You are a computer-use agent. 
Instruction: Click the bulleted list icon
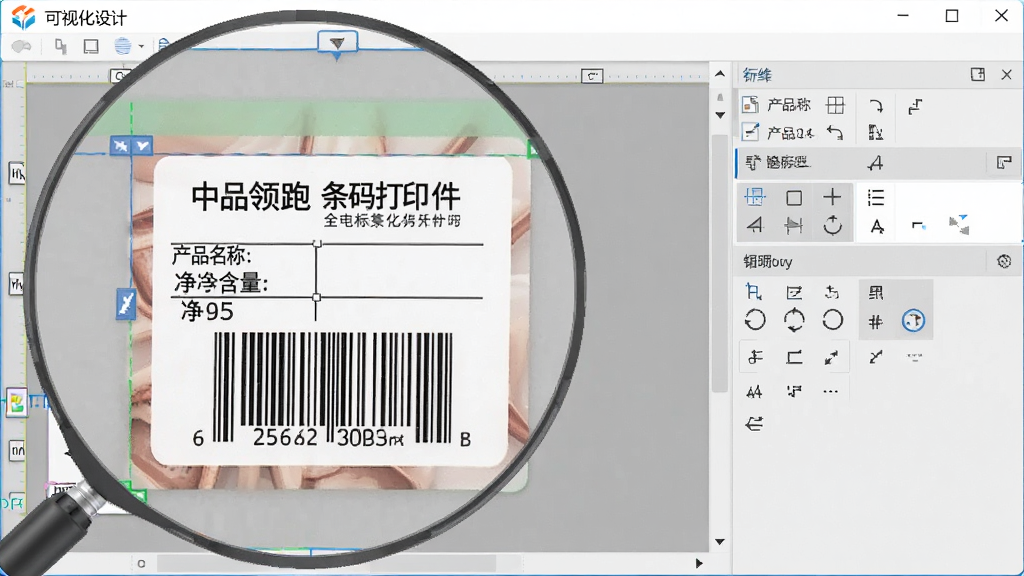[x=876, y=197]
